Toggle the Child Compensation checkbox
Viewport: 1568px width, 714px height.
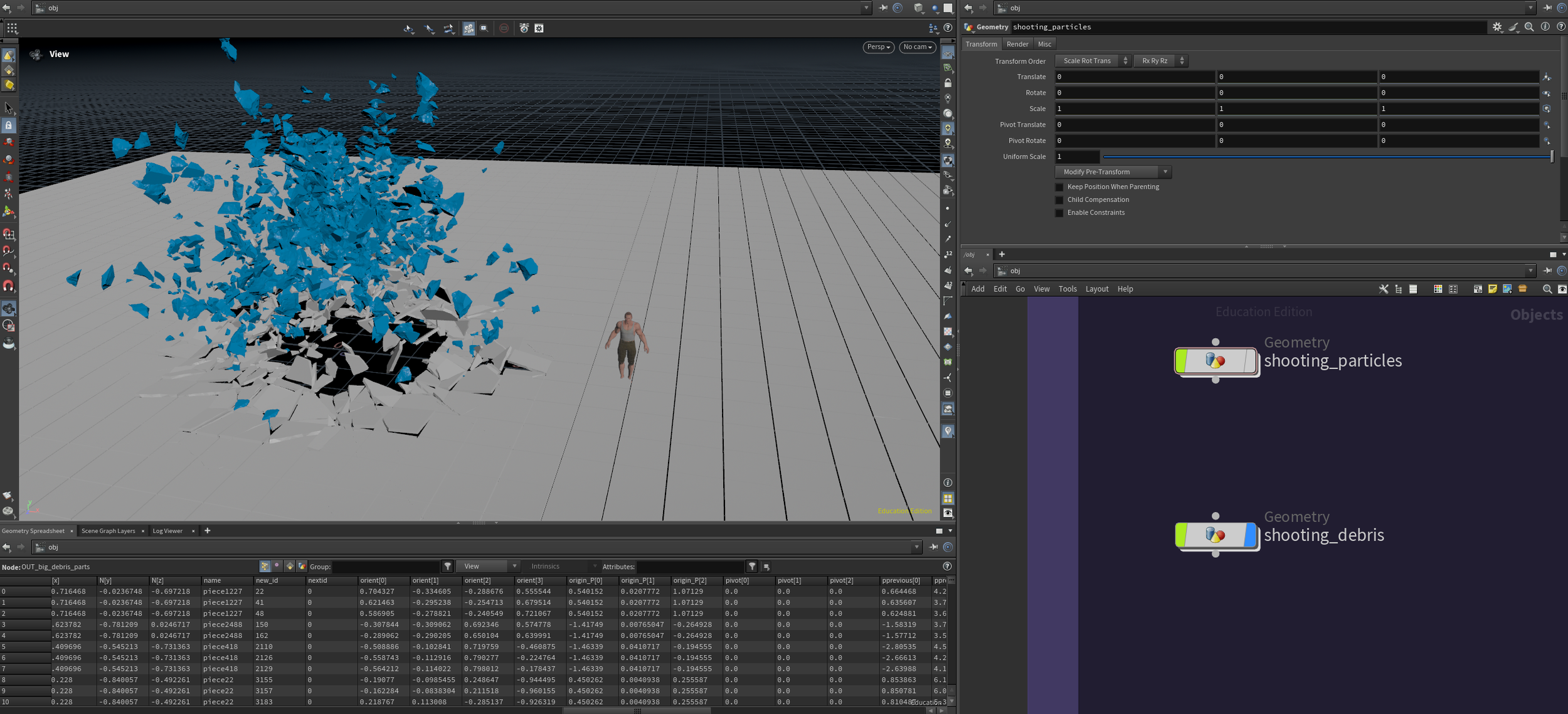[1059, 200]
